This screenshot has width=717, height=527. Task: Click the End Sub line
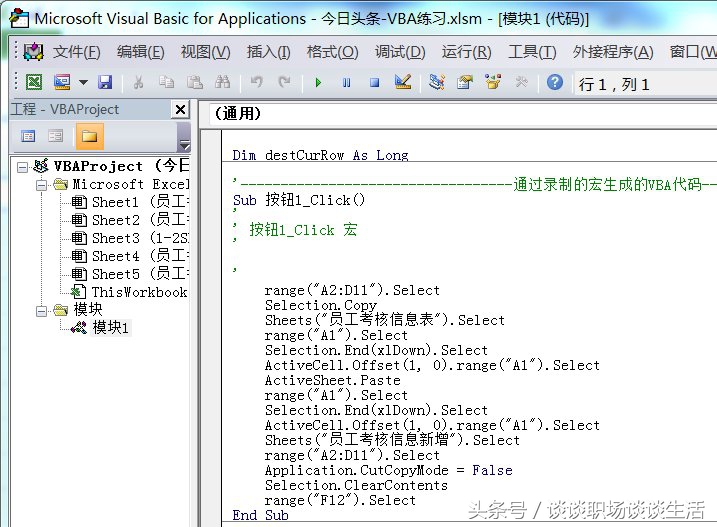pos(260,515)
